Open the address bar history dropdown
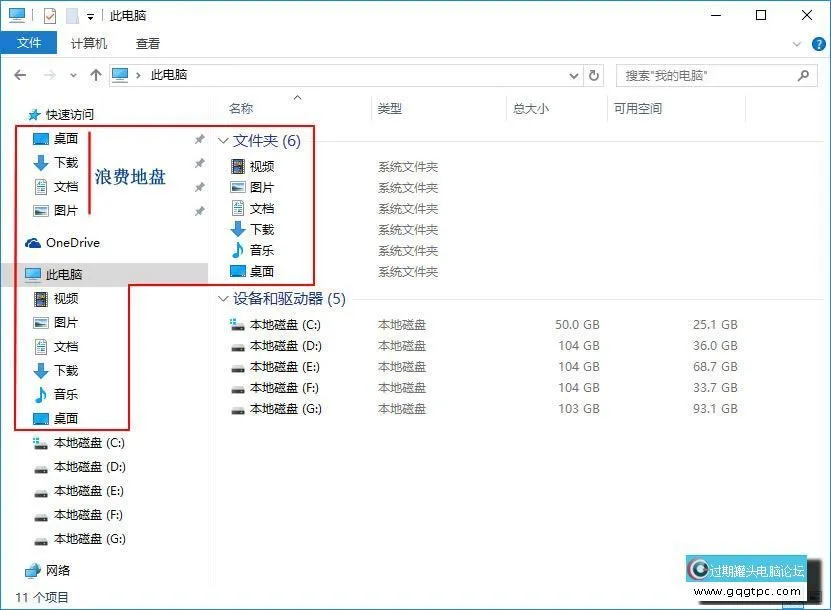831x610 pixels. [x=574, y=74]
